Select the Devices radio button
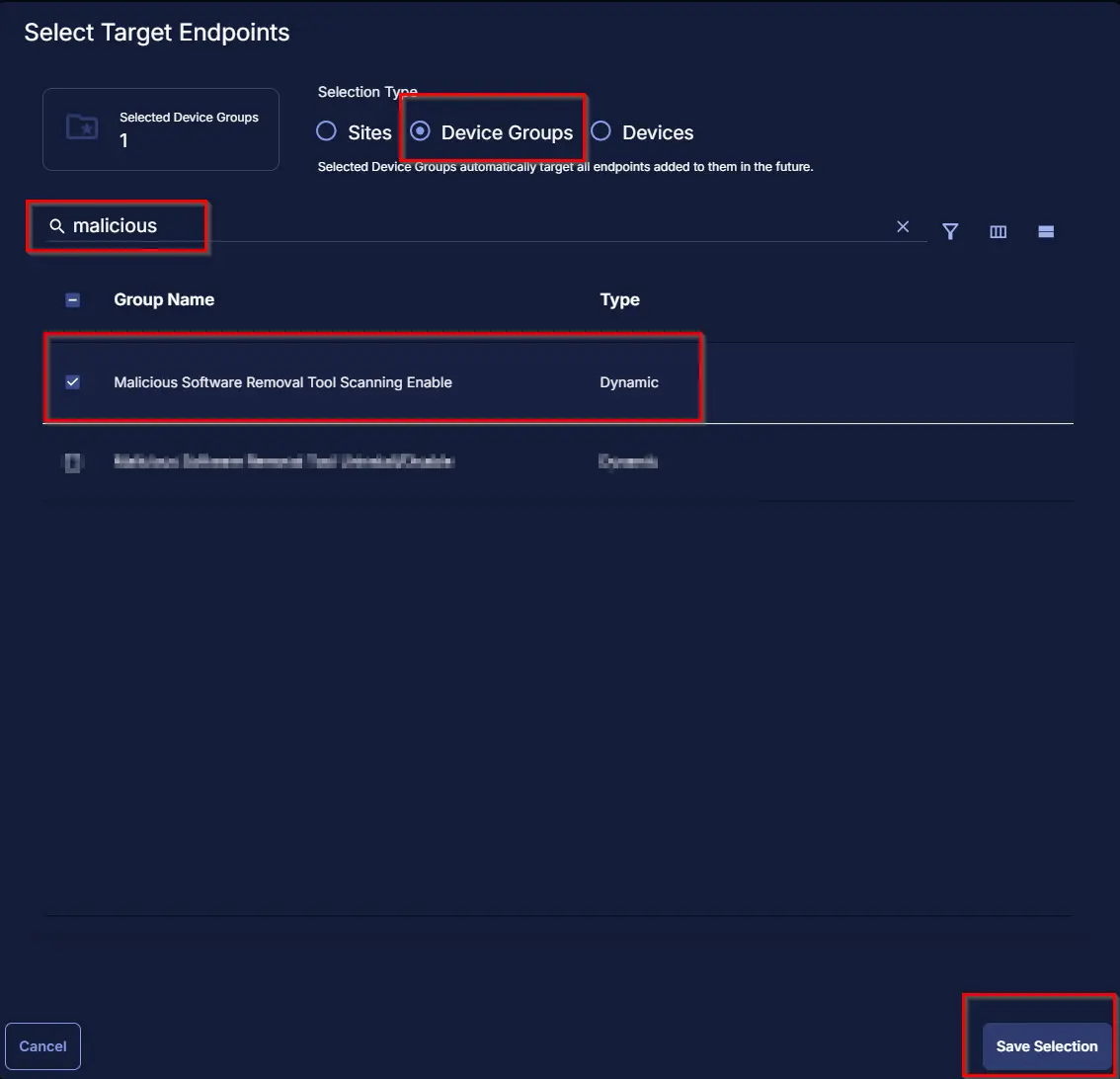This screenshot has width=1120, height=1079. coord(600,131)
